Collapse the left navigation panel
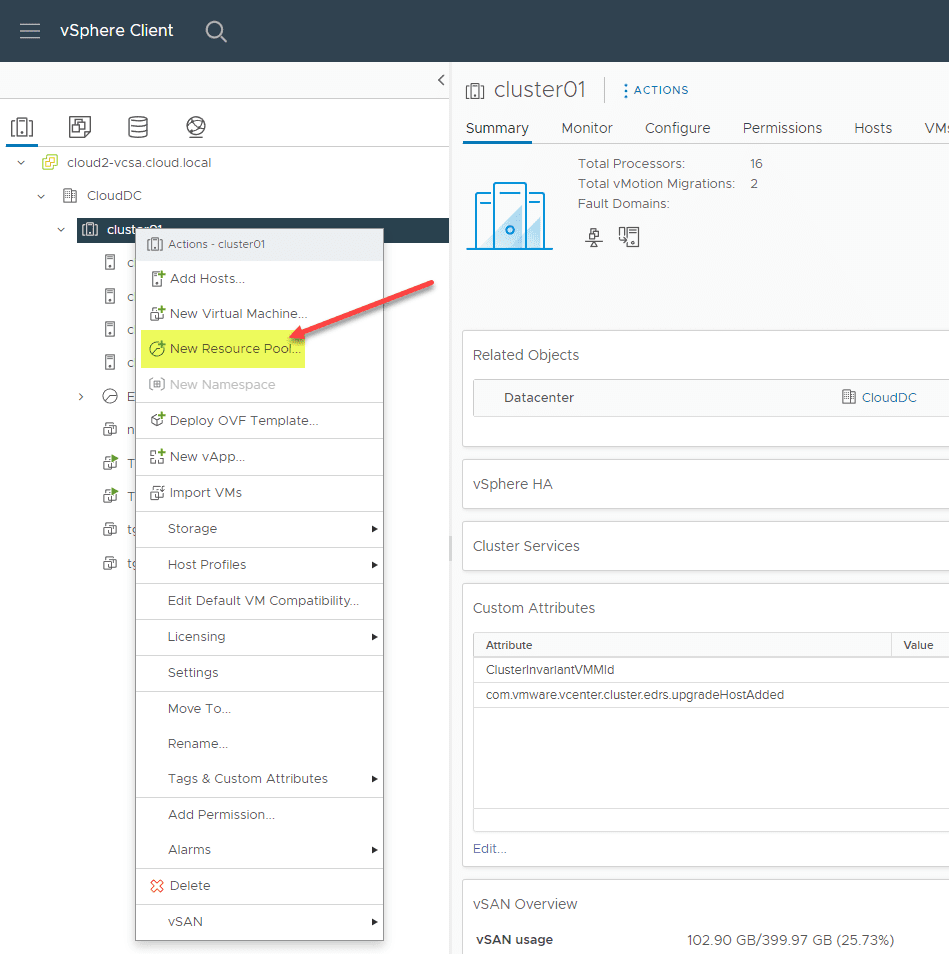 [441, 80]
